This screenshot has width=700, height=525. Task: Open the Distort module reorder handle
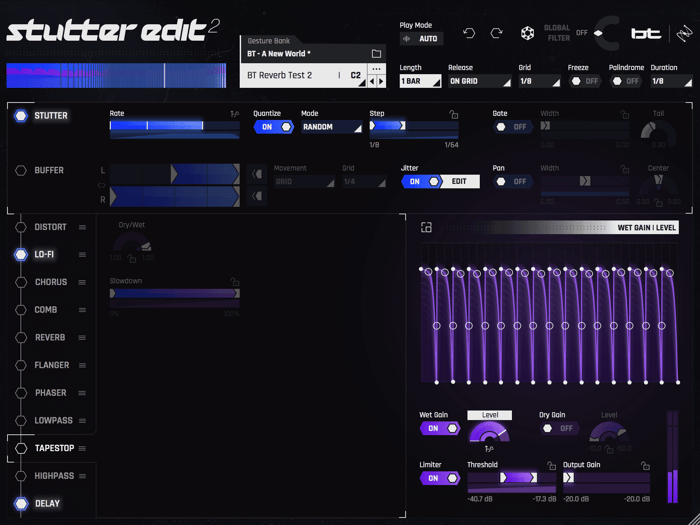[83, 227]
